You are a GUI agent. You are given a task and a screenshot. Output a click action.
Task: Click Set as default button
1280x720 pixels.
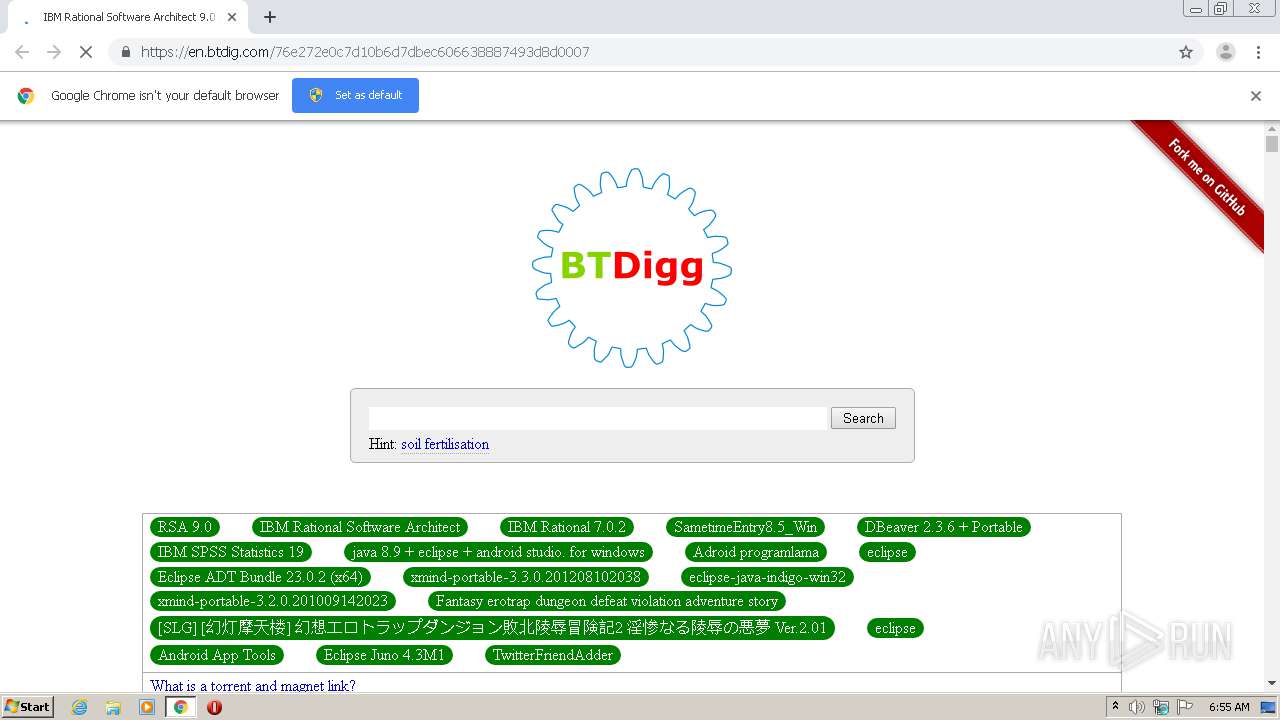(x=355, y=95)
